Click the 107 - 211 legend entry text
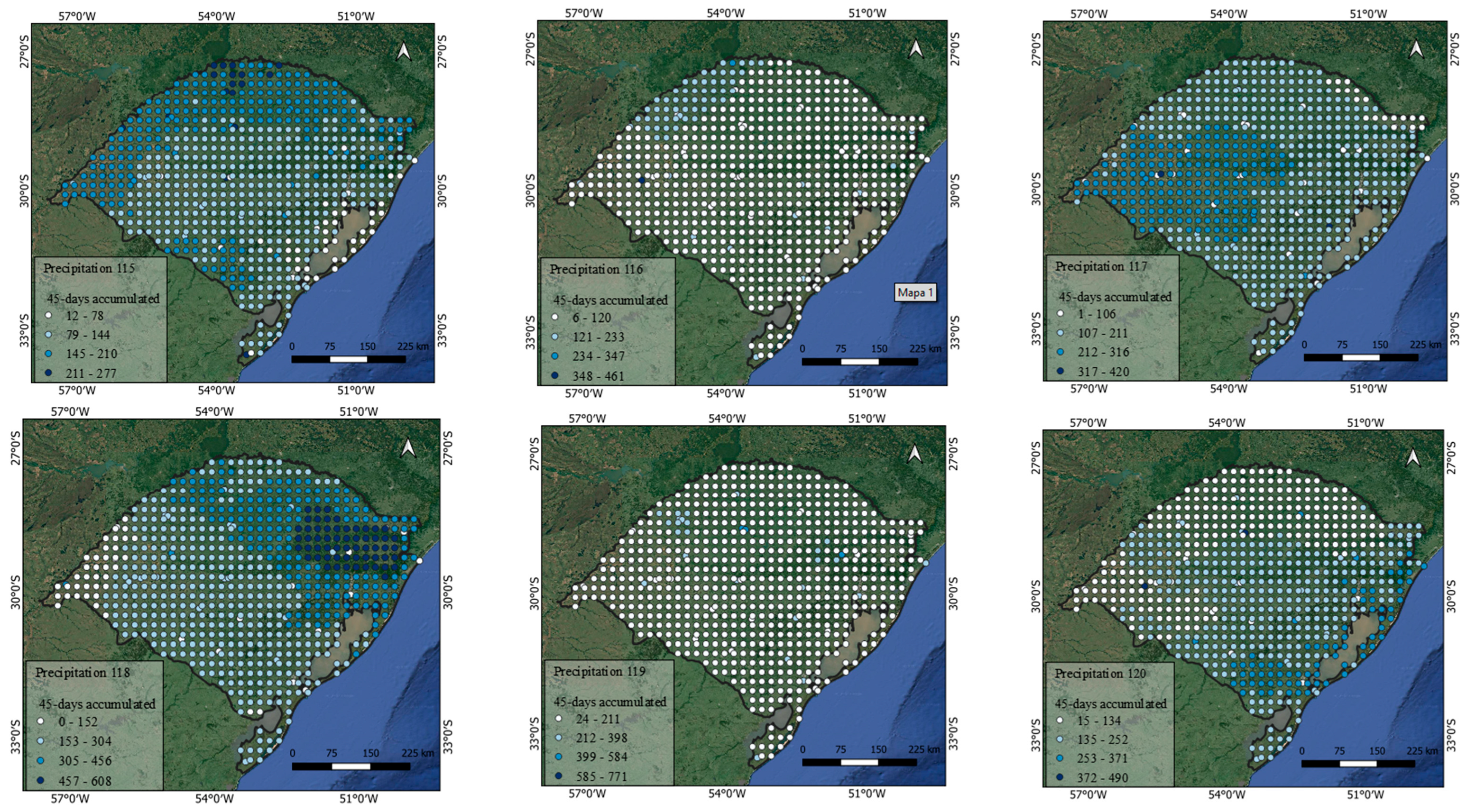The height and width of the screenshot is (812, 1467). click(1103, 333)
